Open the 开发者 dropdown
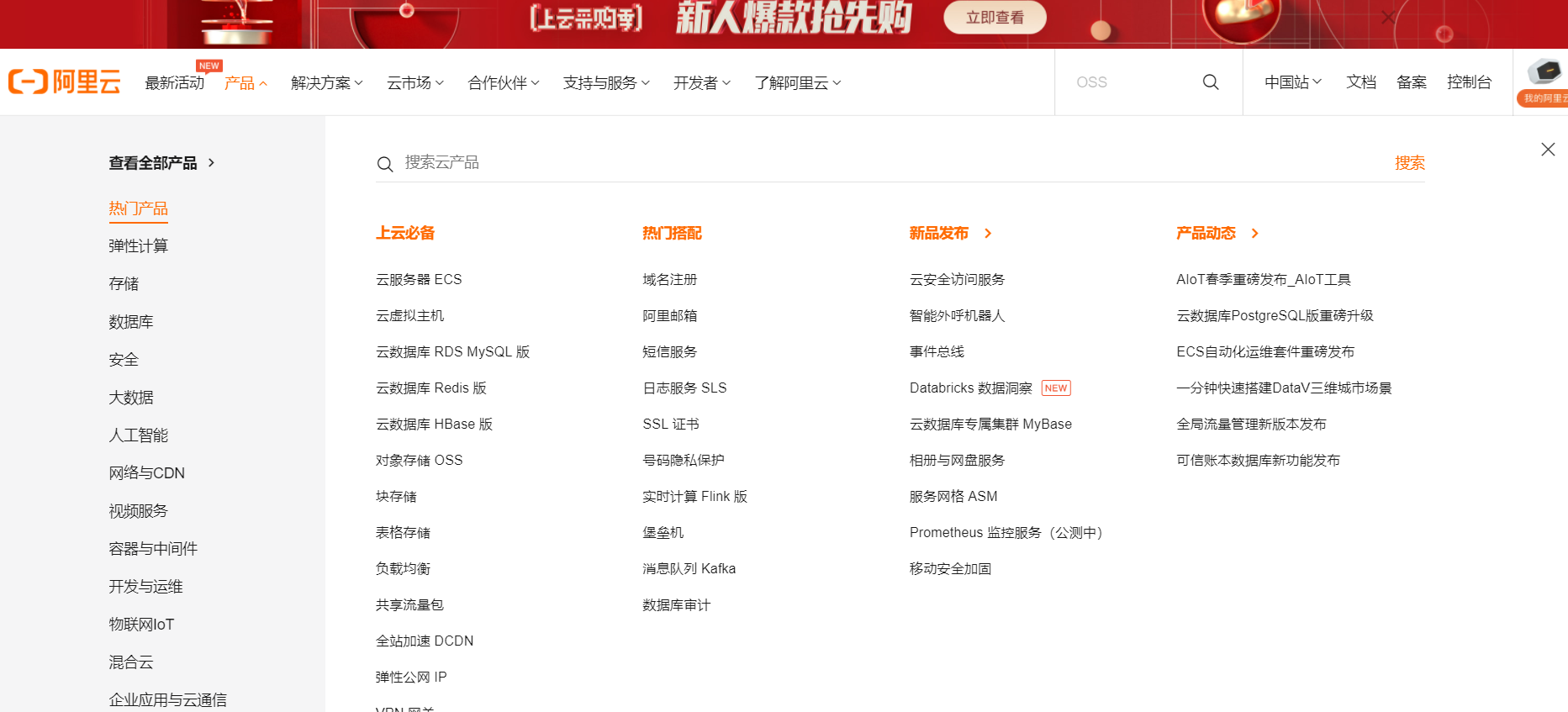The height and width of the screenshot is (712, 1568). tap(702, 82)
